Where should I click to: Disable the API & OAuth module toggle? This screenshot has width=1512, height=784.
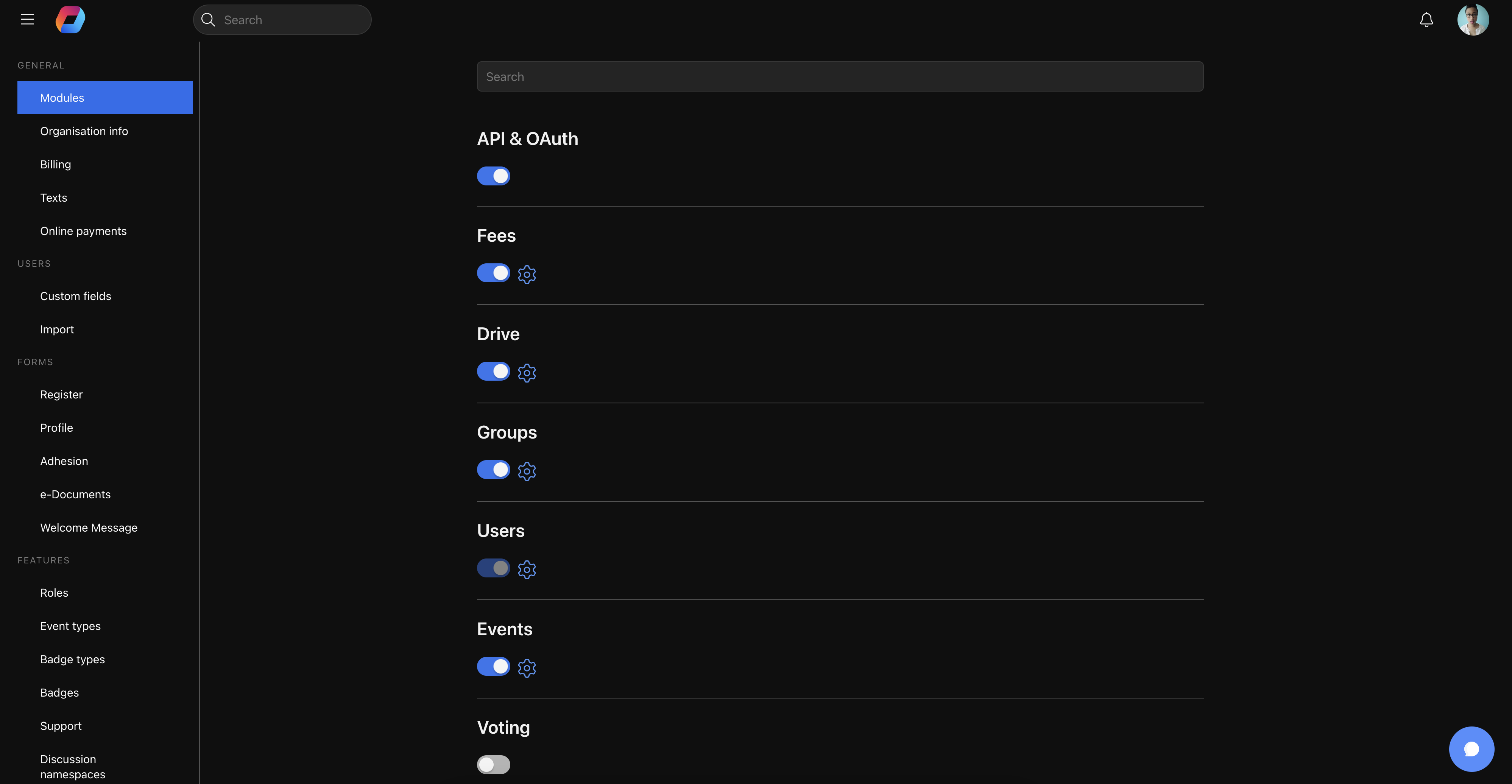(493, 176)
